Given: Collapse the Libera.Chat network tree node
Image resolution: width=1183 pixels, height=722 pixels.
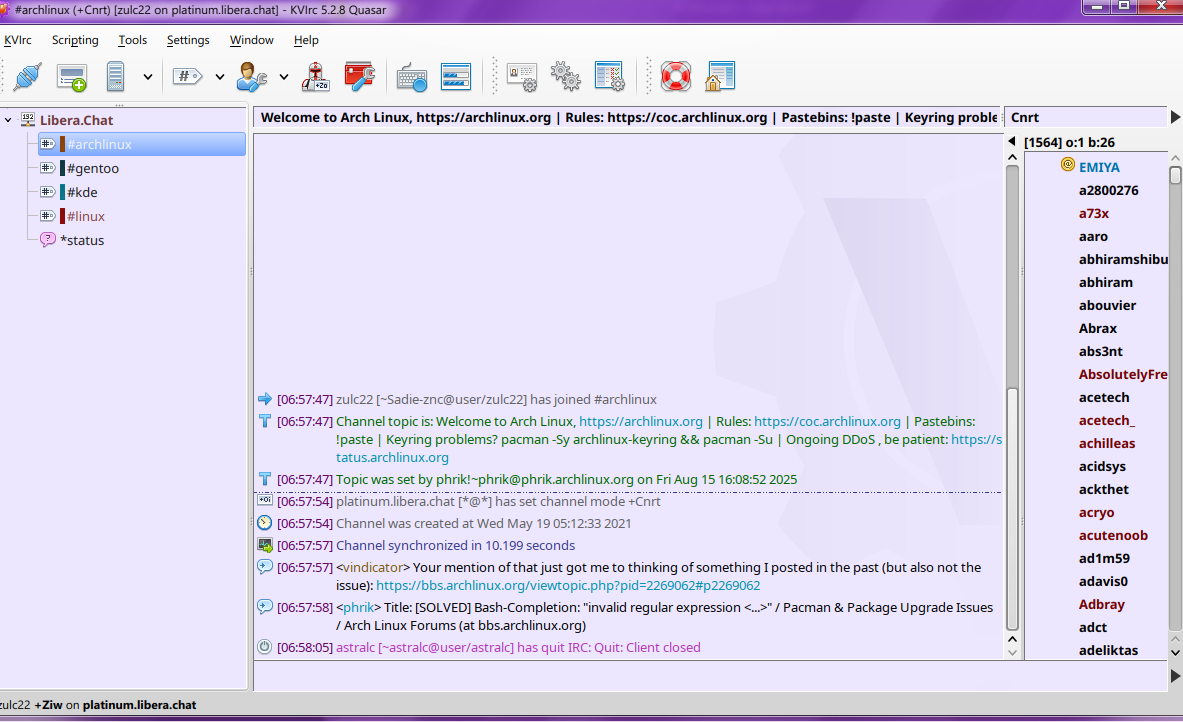Looking at the screenshot, I should [x=9, y=120].
